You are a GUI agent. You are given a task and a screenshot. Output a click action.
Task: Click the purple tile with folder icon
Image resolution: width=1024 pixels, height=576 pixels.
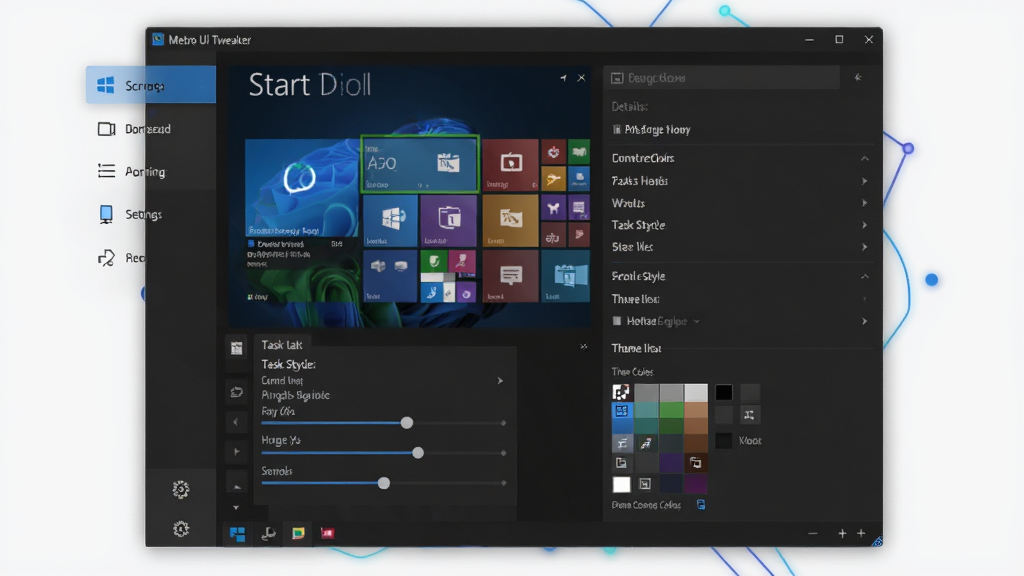coord(449,221)
